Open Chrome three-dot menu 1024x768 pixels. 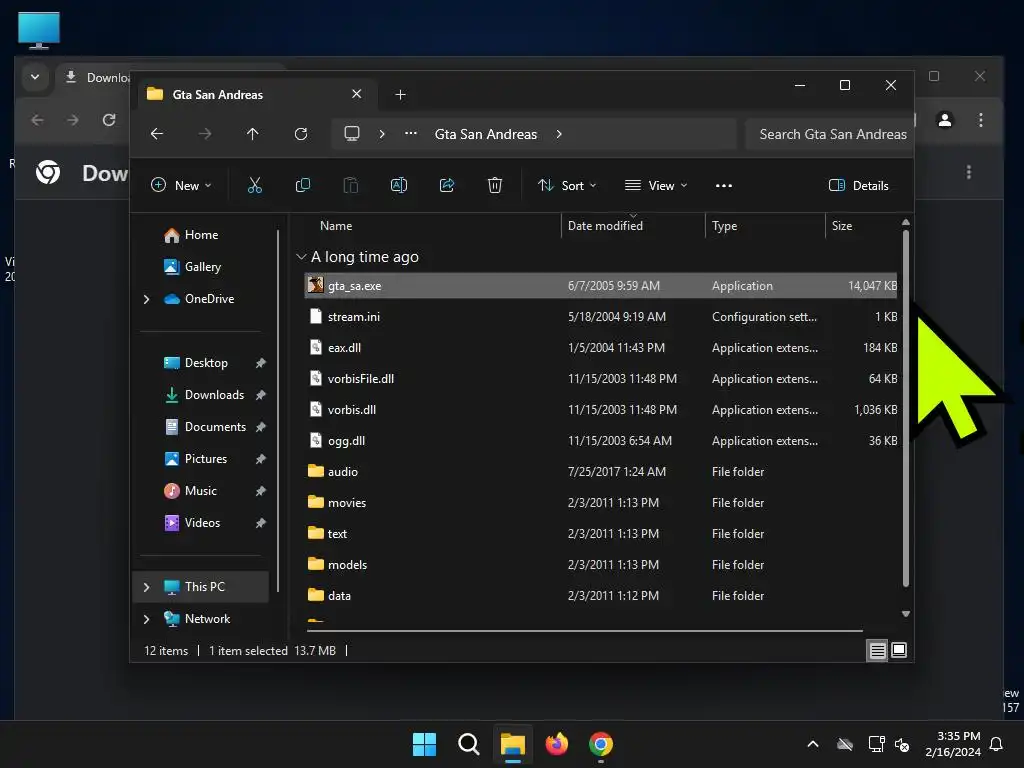(x=981, y=120)
